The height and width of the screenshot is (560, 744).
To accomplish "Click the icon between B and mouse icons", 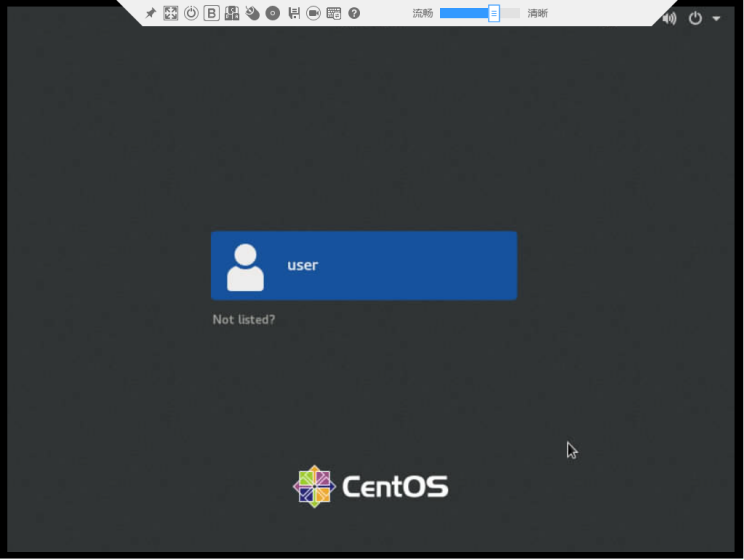I will (232, 13).
